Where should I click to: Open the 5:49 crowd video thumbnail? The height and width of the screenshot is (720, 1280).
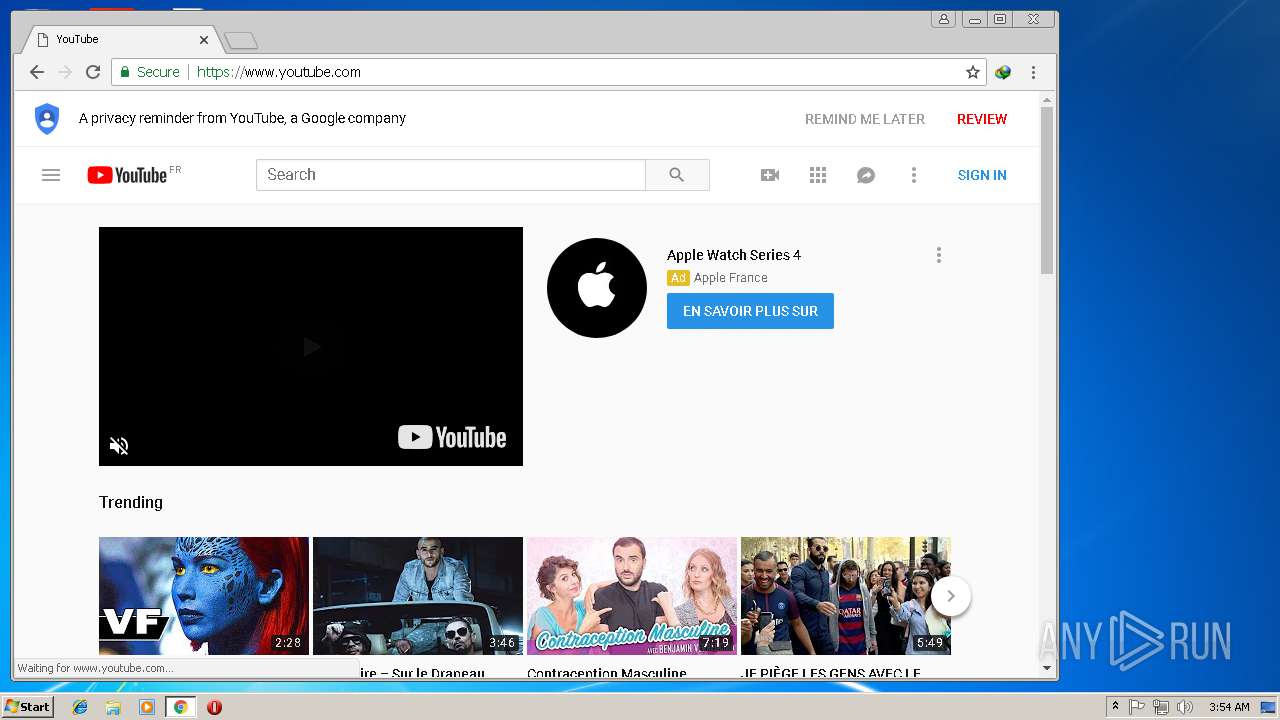(x=846, y=596)
